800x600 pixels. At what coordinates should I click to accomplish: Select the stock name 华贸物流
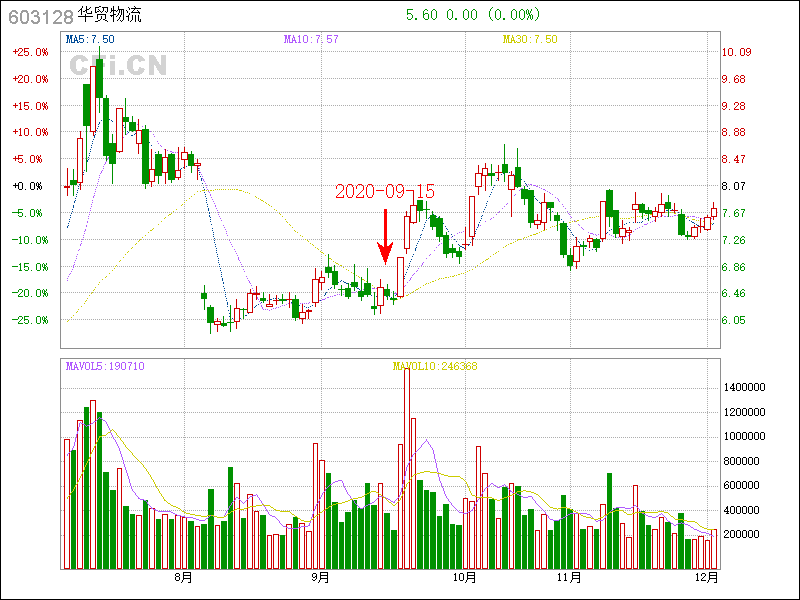pyautogui.click(x=110, y=15)
